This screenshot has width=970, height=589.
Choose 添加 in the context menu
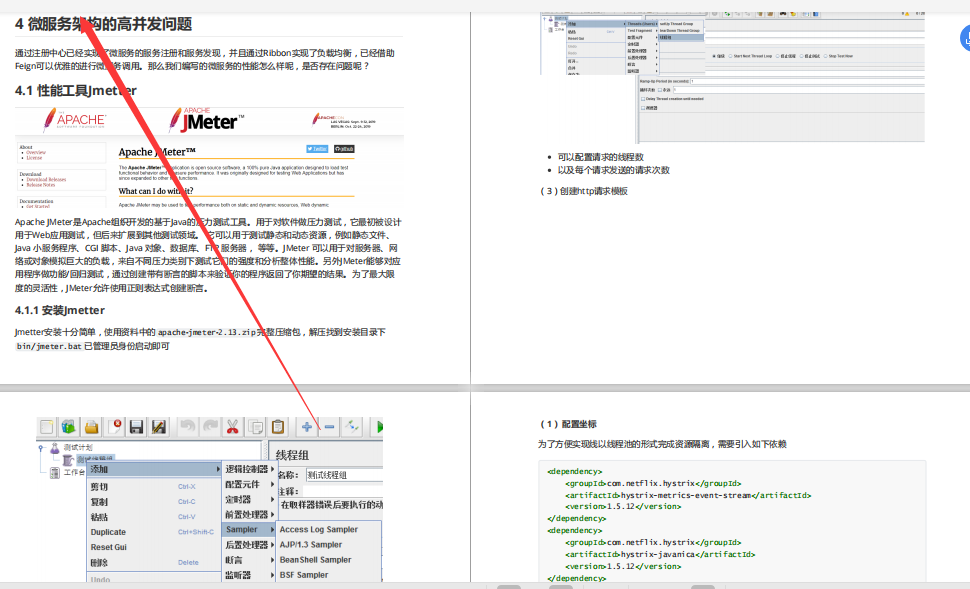(154, 469)
